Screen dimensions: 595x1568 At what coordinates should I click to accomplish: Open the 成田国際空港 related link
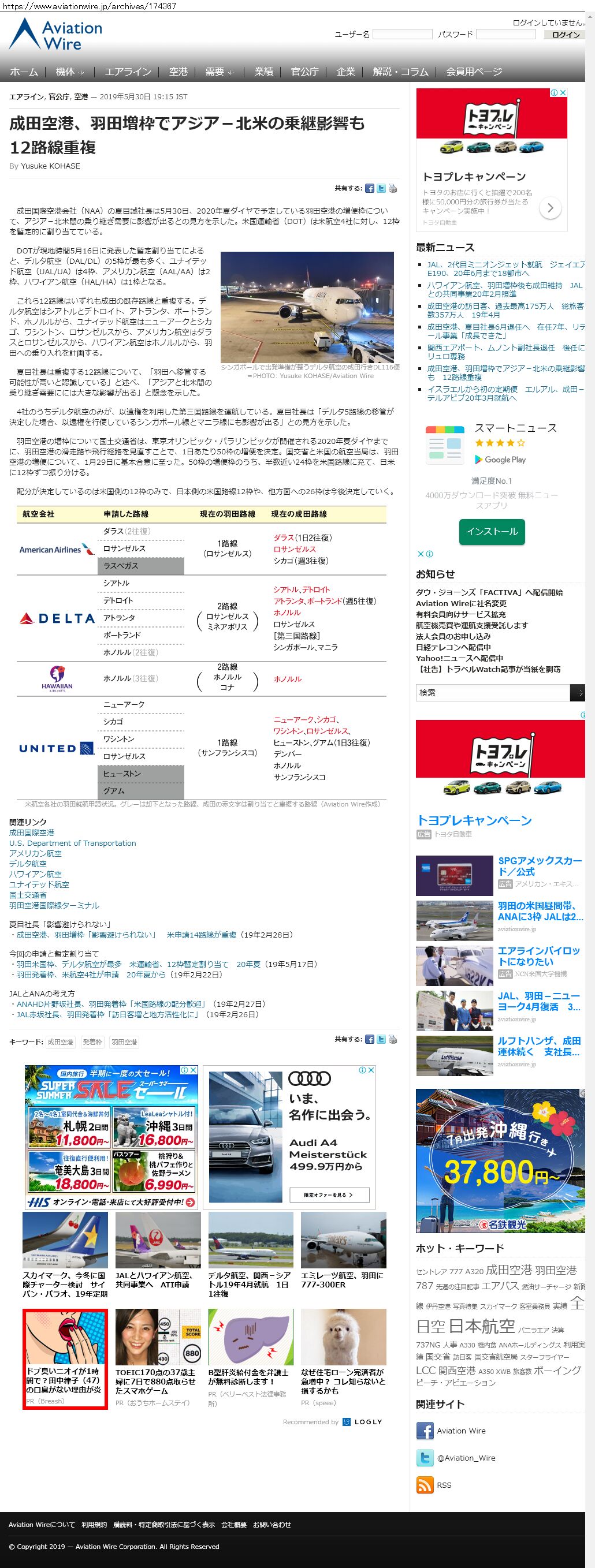pyautogui.click(x=32, y=832)
